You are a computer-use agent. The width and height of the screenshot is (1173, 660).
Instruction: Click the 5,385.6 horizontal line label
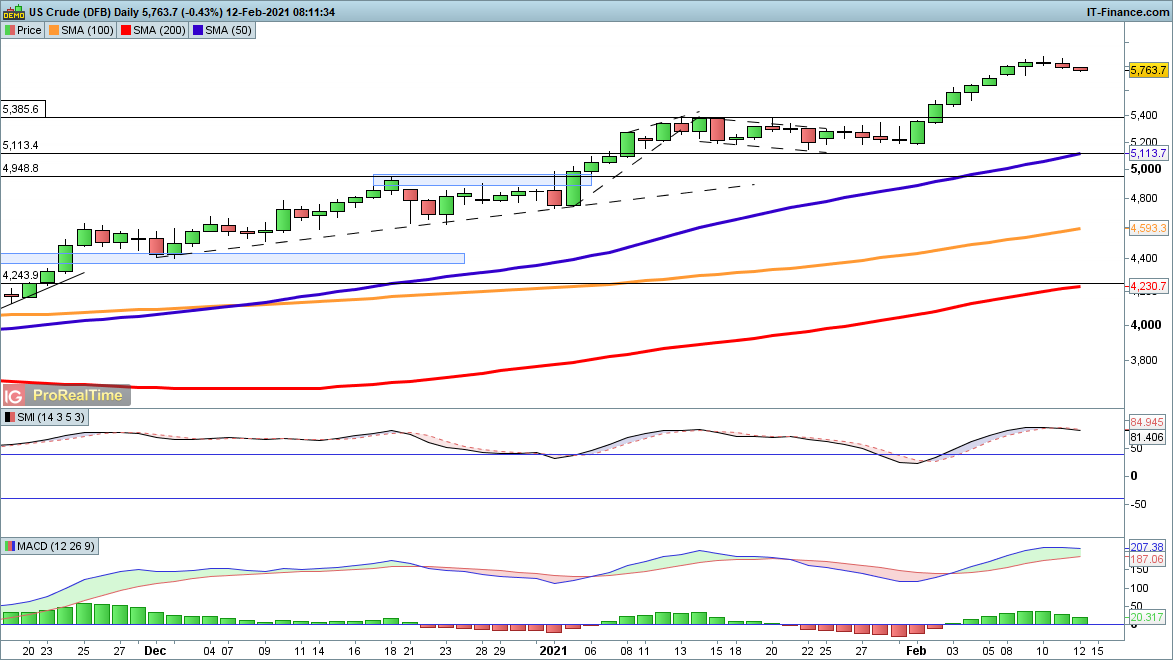click(x=21, y=108)
